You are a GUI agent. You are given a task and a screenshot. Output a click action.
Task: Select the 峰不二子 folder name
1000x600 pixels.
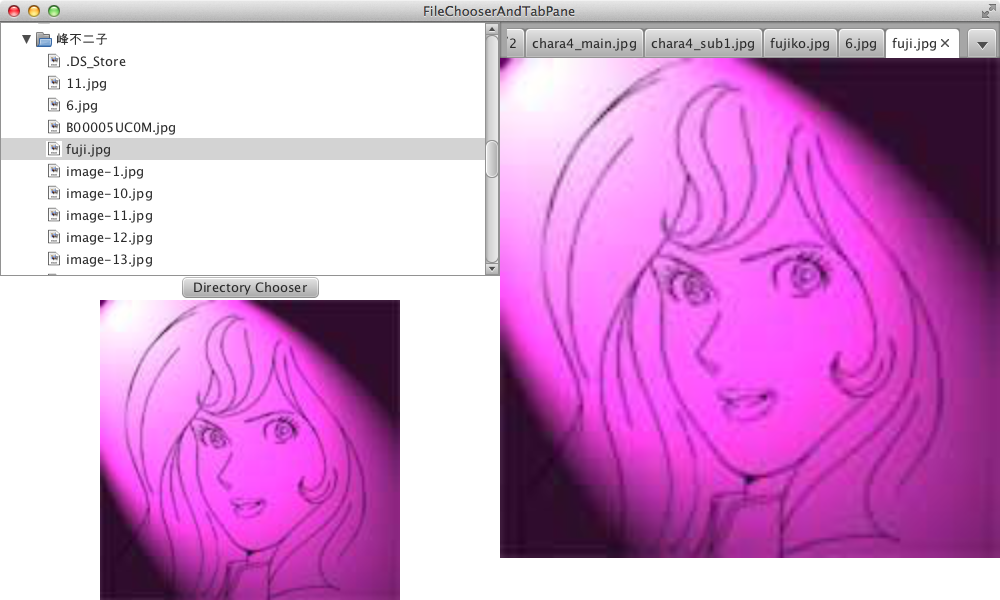(x=82, y=40)
